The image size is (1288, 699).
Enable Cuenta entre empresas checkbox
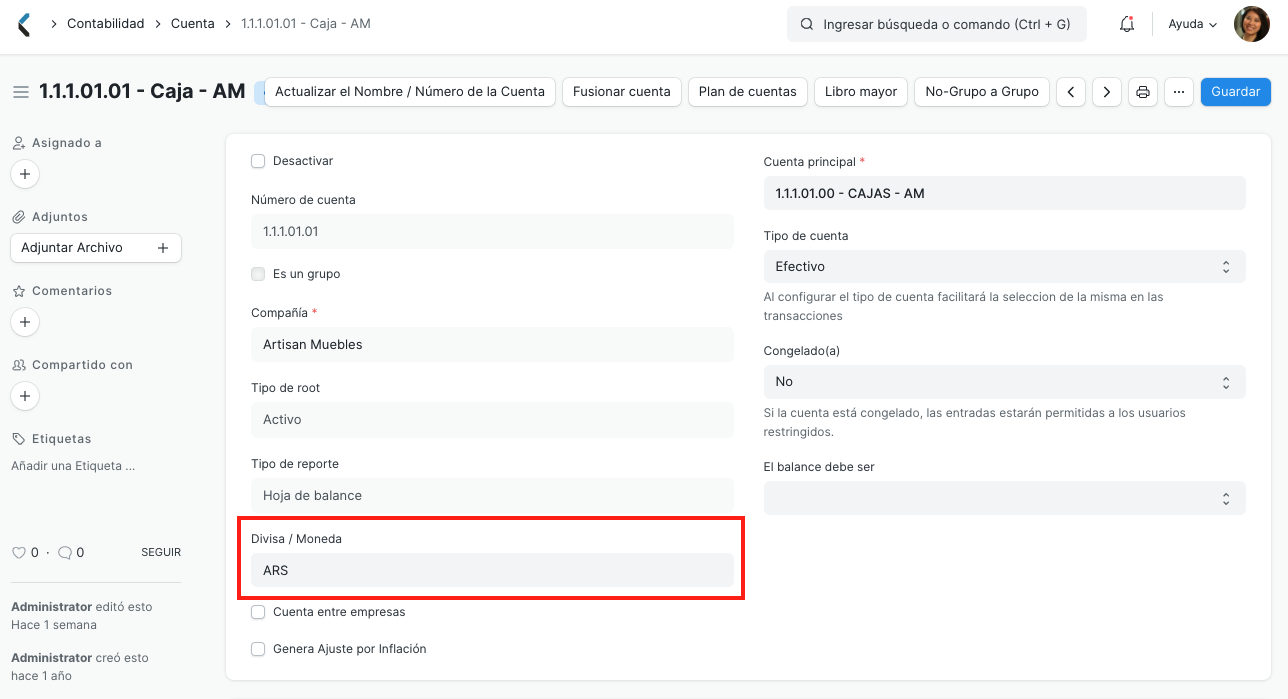[x=258, y=612]
